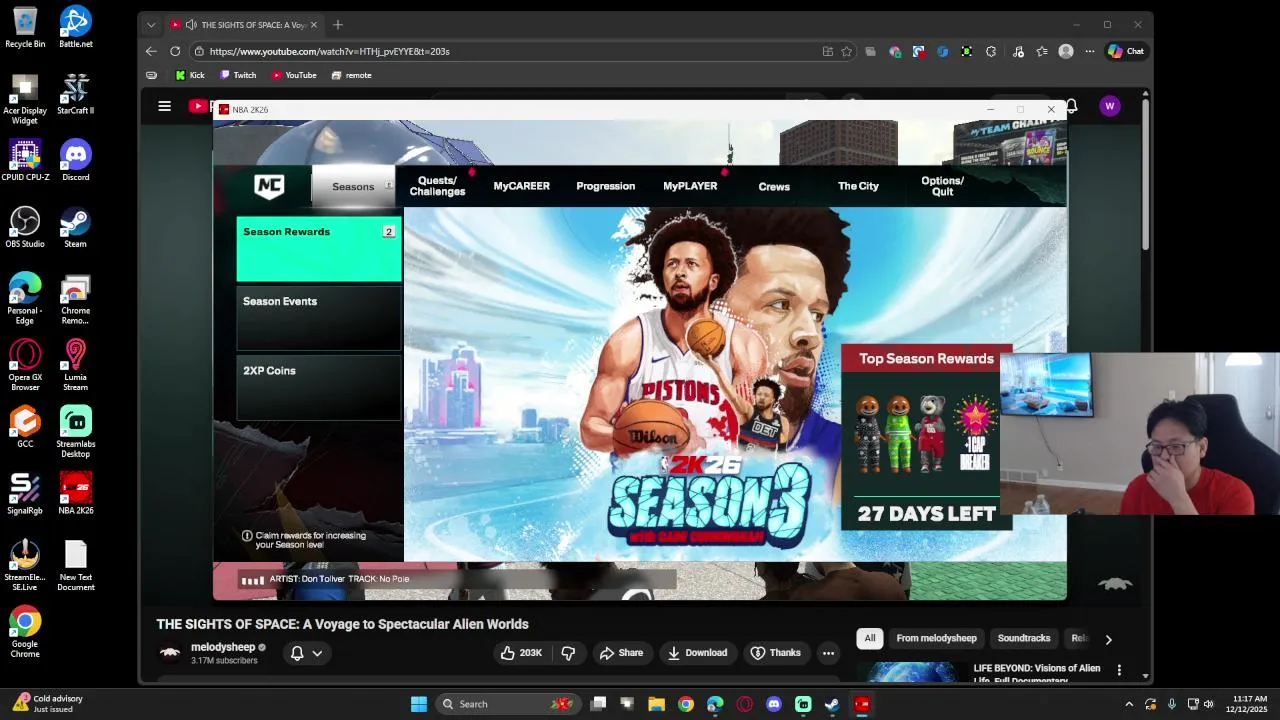Open the melodysheep channel link
Screen dimensions: 1280x720
[223, 647]
